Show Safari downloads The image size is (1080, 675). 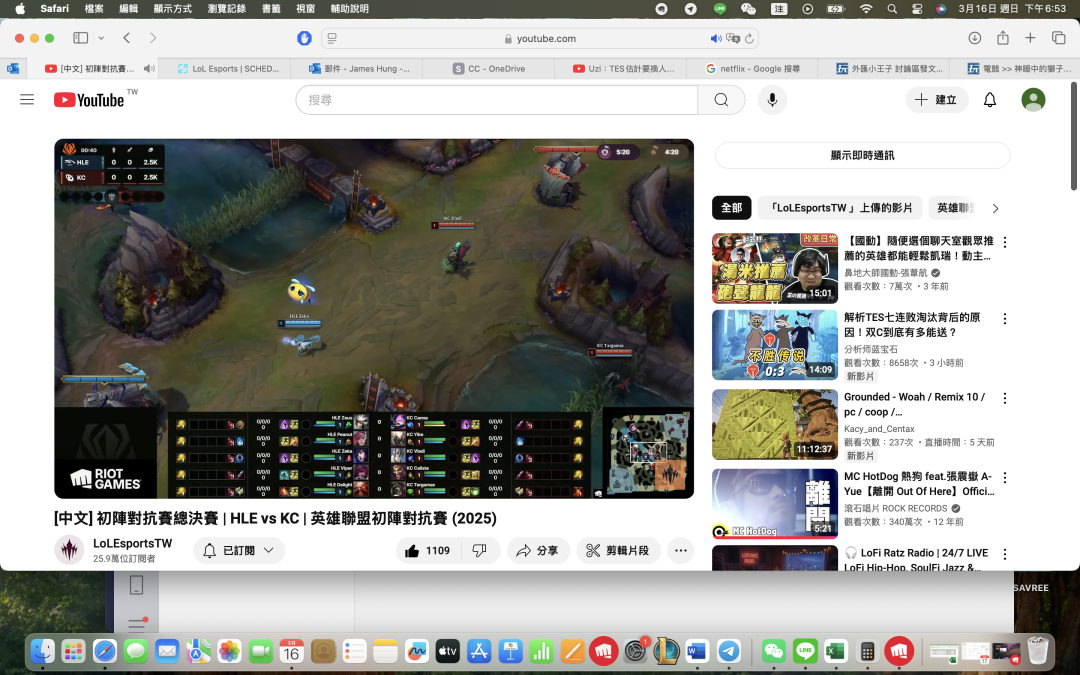(x=974, y=38)
